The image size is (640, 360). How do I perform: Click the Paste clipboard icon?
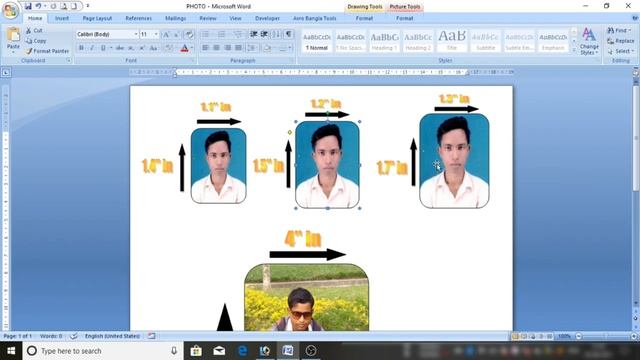click(13, 35)
